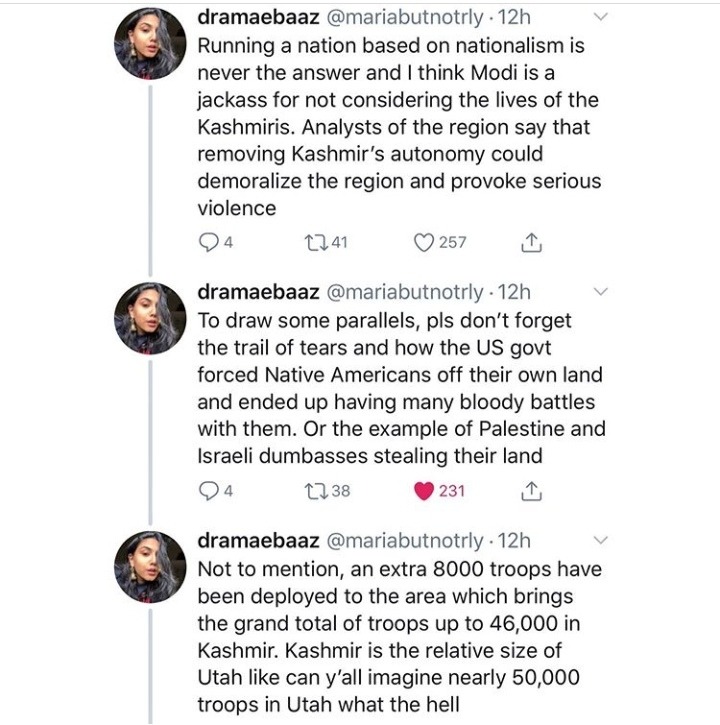The image size is (720, 725).
Task: Open @mariabutnotrly handle on second tweet
Action: (407, 292)
